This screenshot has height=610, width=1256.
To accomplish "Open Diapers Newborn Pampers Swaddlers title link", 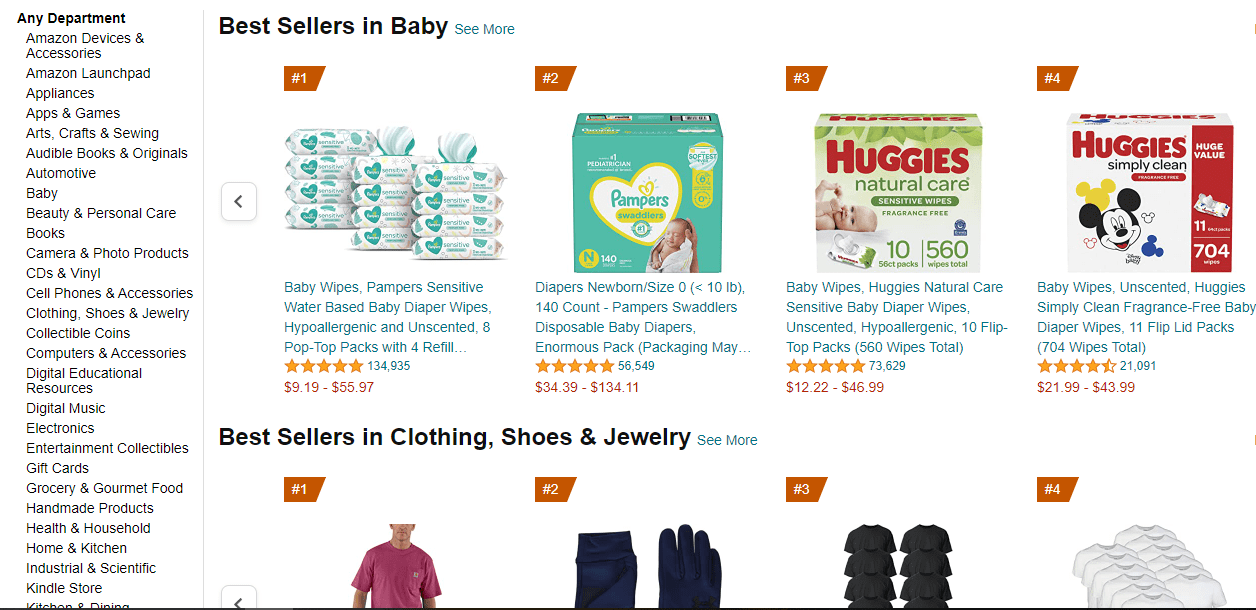I will coord(643,317).
